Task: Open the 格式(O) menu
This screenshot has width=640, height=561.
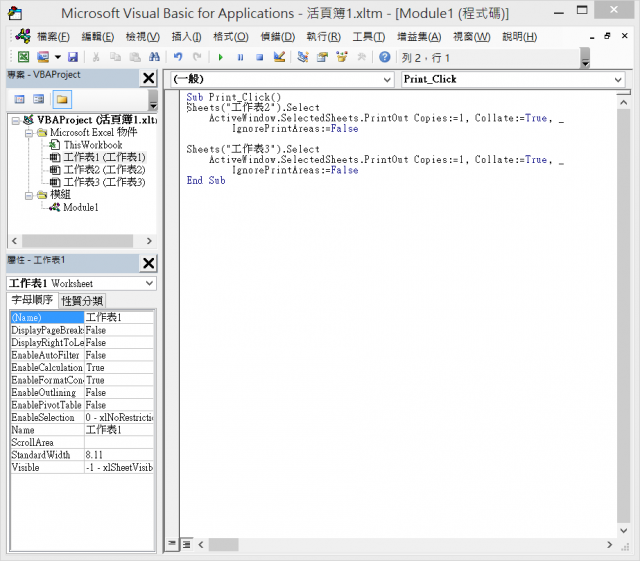Action: [231, 37]
